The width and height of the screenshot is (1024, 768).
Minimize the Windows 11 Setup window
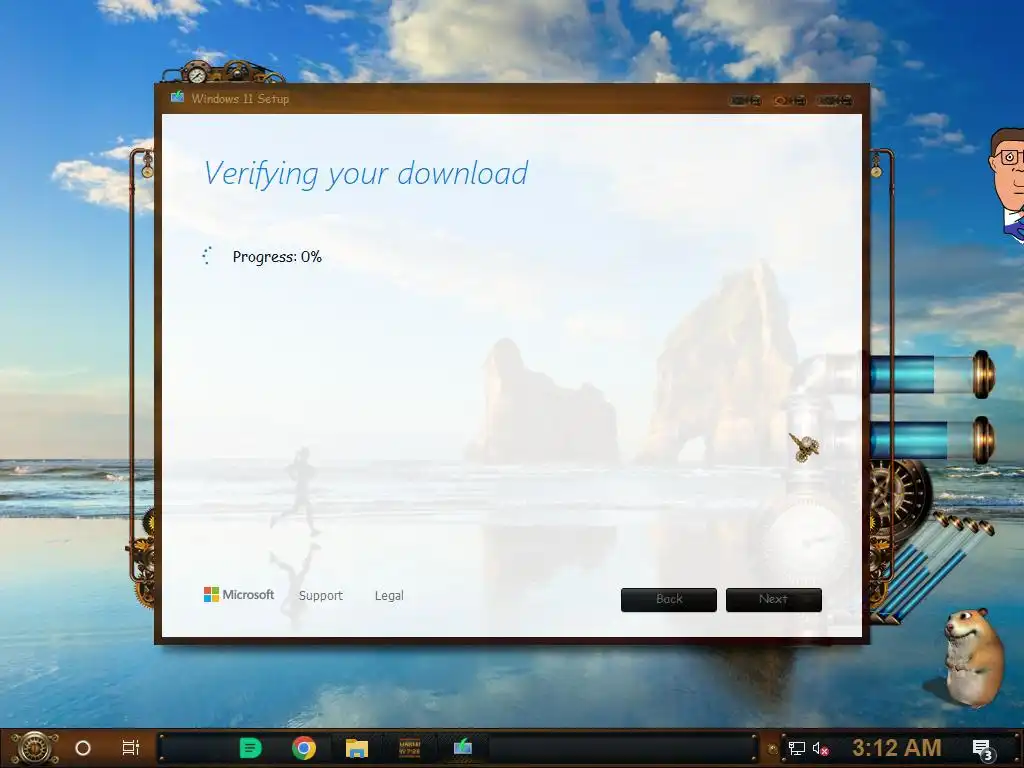point(746,101)
